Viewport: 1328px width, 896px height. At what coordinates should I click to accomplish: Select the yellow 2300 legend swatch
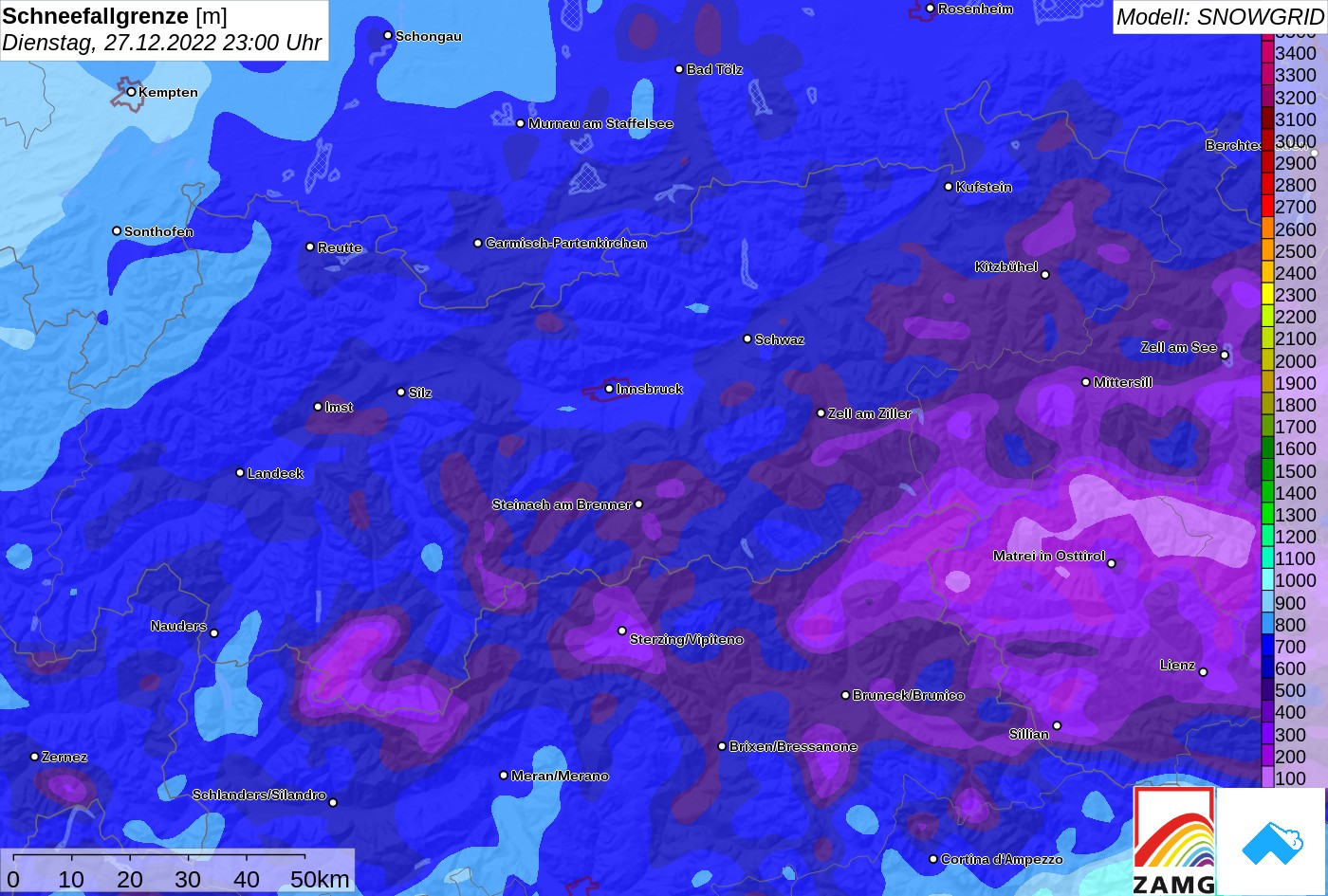1266,295
